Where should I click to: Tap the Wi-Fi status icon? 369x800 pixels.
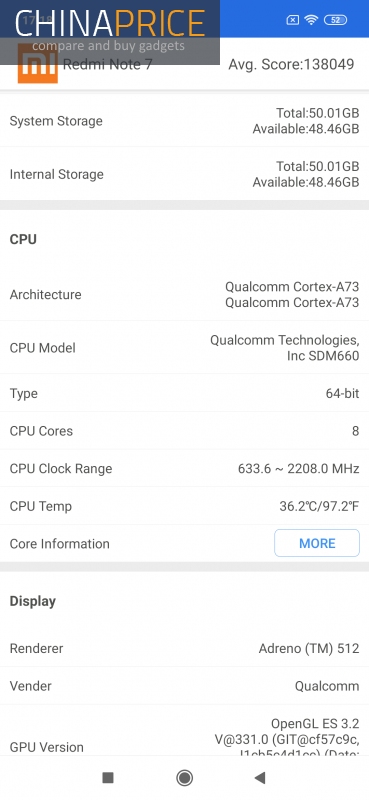tap(310, 20)
